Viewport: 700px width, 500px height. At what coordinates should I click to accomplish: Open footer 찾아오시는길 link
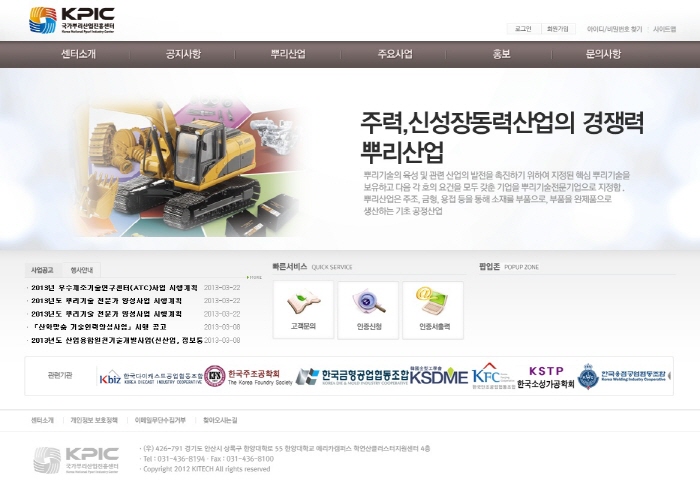click(220, 420)
